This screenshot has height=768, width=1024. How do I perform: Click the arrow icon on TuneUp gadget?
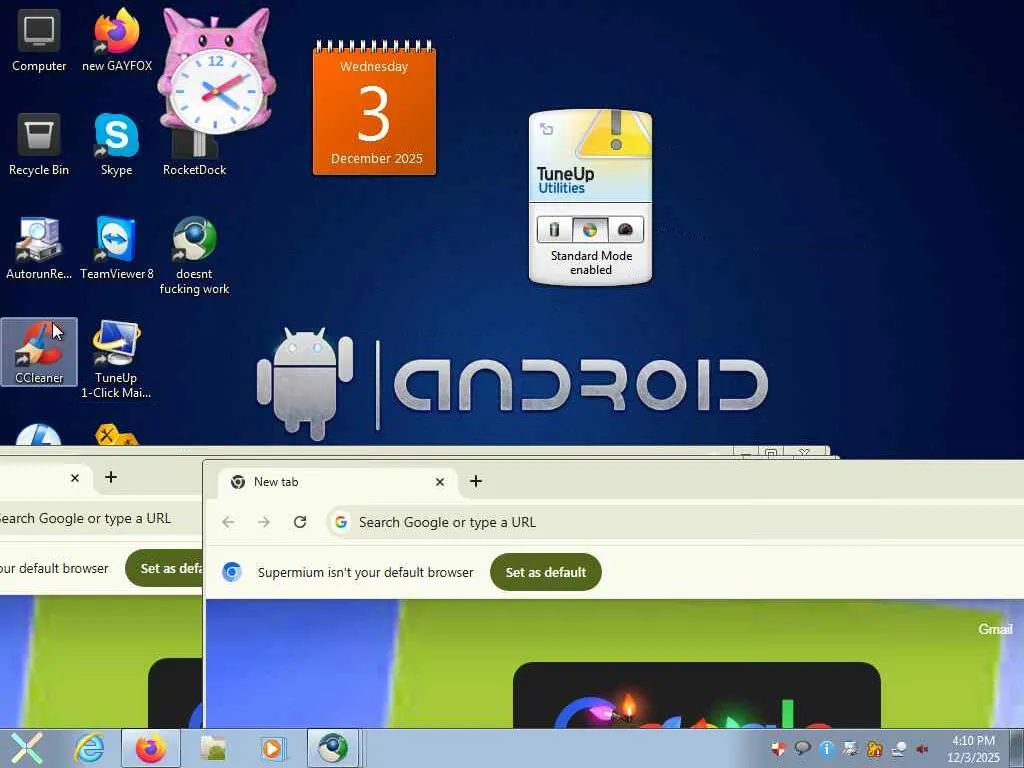[547, 129]
